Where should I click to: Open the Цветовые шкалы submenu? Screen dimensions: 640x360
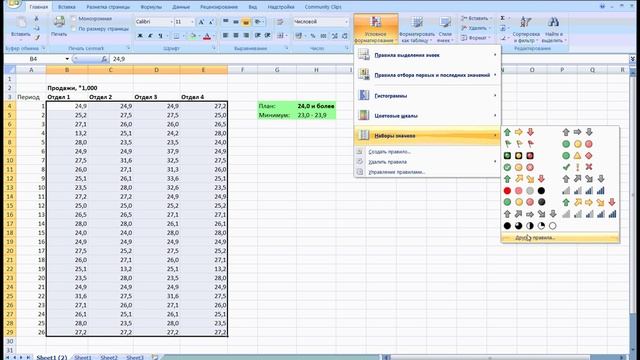pos(427,116)
